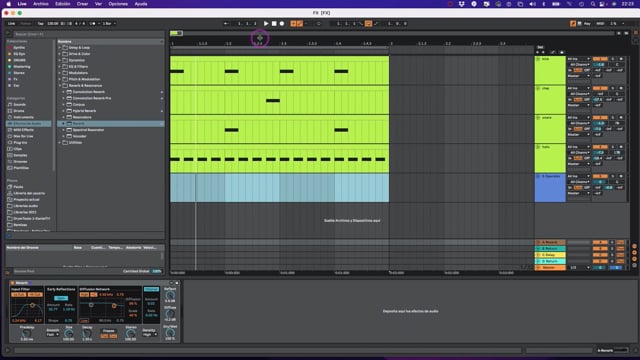Viewport: 640px width, 360px height.
Task: Open the Plug-ins category
Action: click(x=20, y=142)
